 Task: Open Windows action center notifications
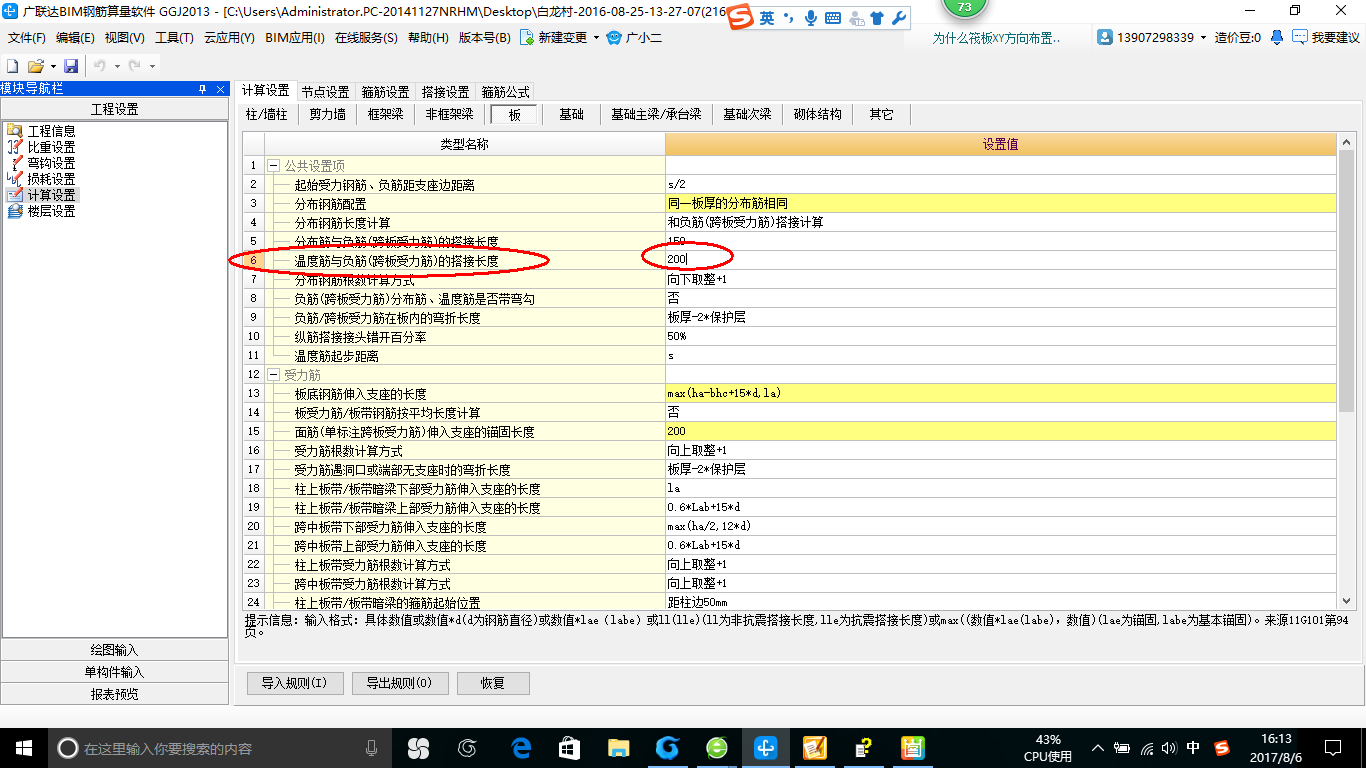1332,747
